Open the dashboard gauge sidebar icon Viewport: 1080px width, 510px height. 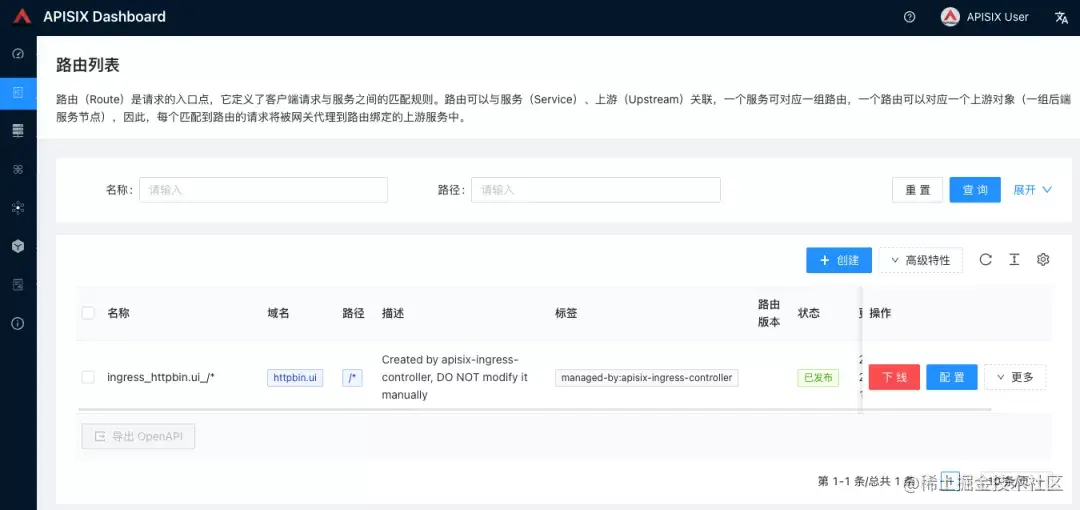19,54
